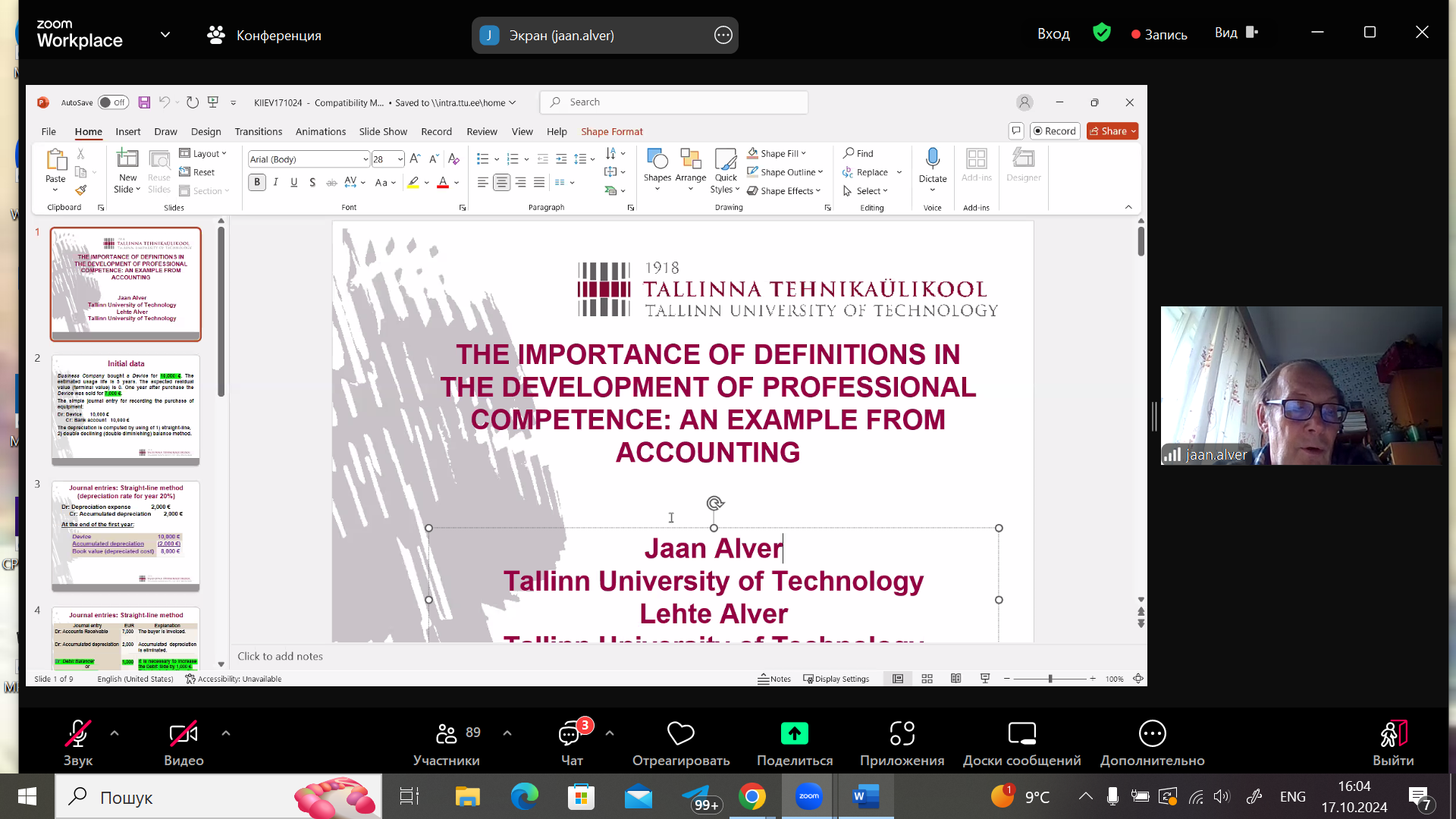Open the Zoom Chat icon
The height and width of the screenshot is (819, 1456).
[570, 733]
